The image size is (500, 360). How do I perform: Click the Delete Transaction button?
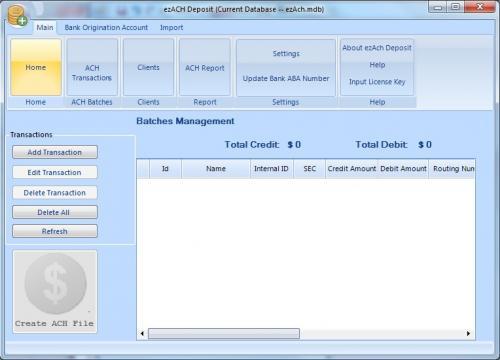pos(55,193)
